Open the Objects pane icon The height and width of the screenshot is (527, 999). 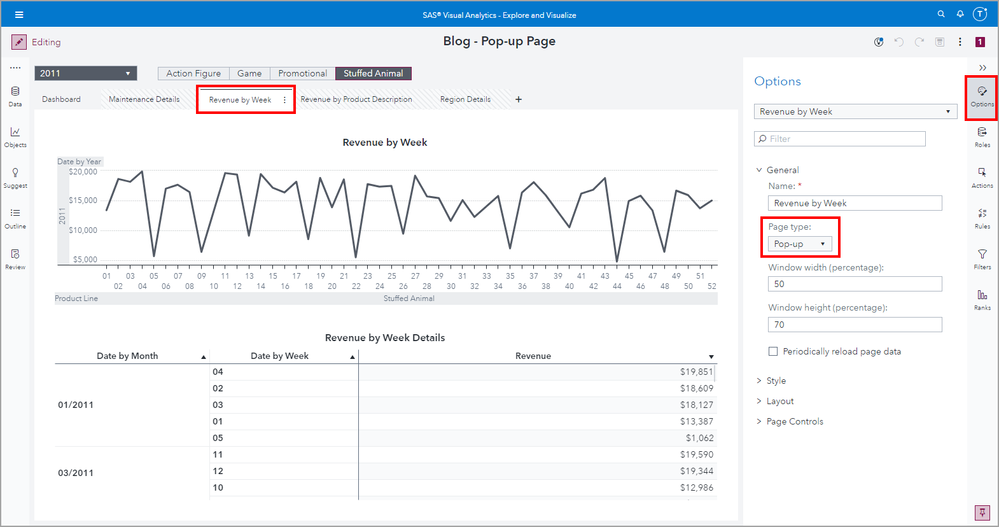(15, 134)
